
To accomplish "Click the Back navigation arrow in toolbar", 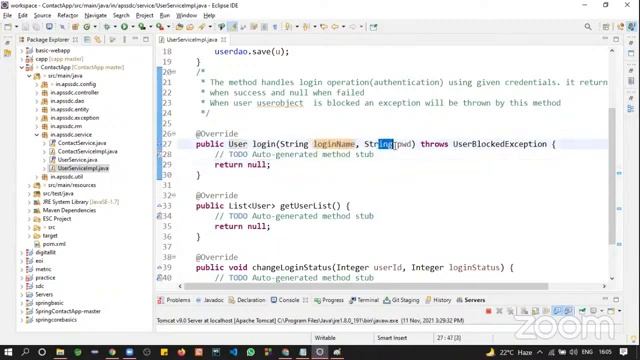I will tap(335, 27).
